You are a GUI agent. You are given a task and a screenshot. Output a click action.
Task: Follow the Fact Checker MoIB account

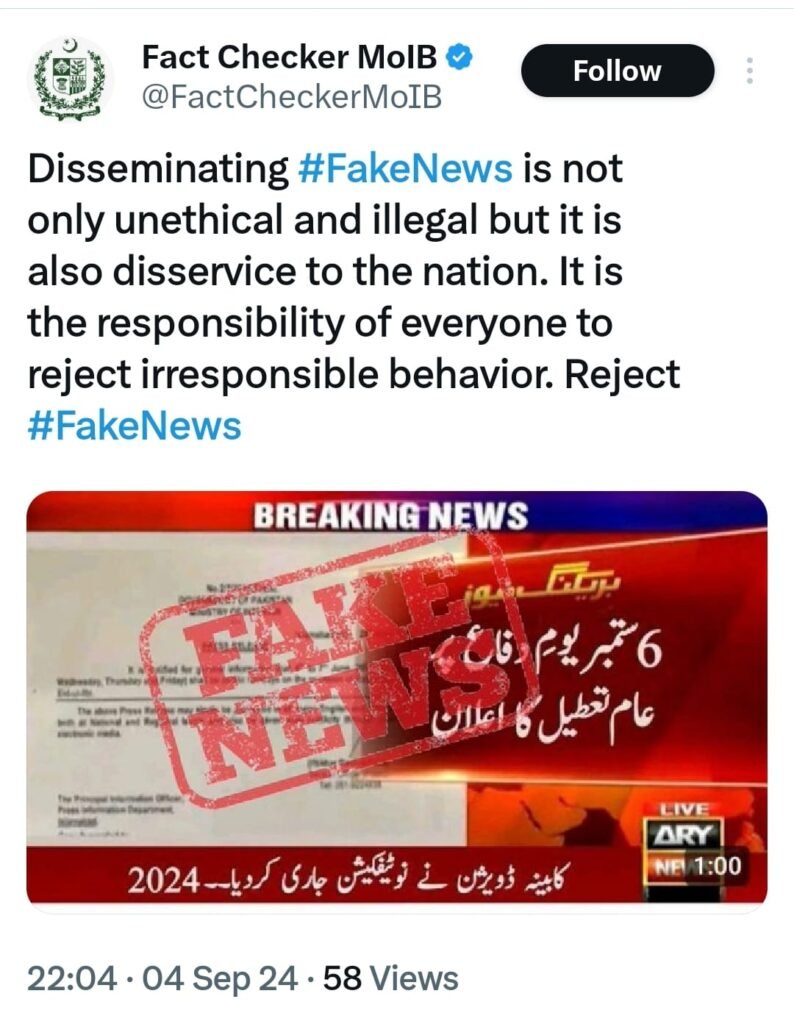(617, 71)
